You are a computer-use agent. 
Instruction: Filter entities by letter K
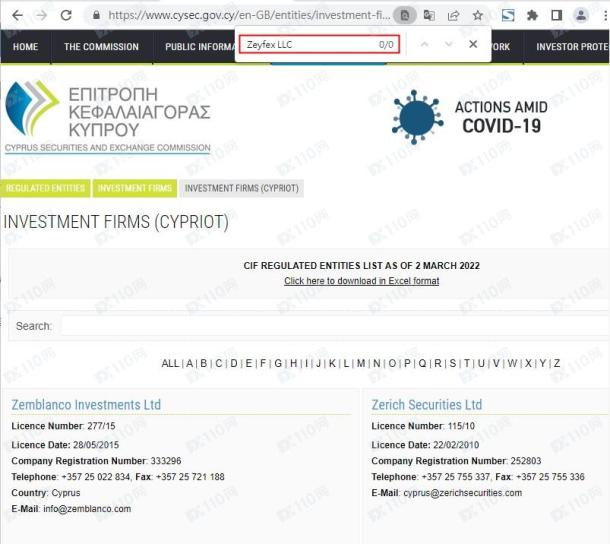332,363
